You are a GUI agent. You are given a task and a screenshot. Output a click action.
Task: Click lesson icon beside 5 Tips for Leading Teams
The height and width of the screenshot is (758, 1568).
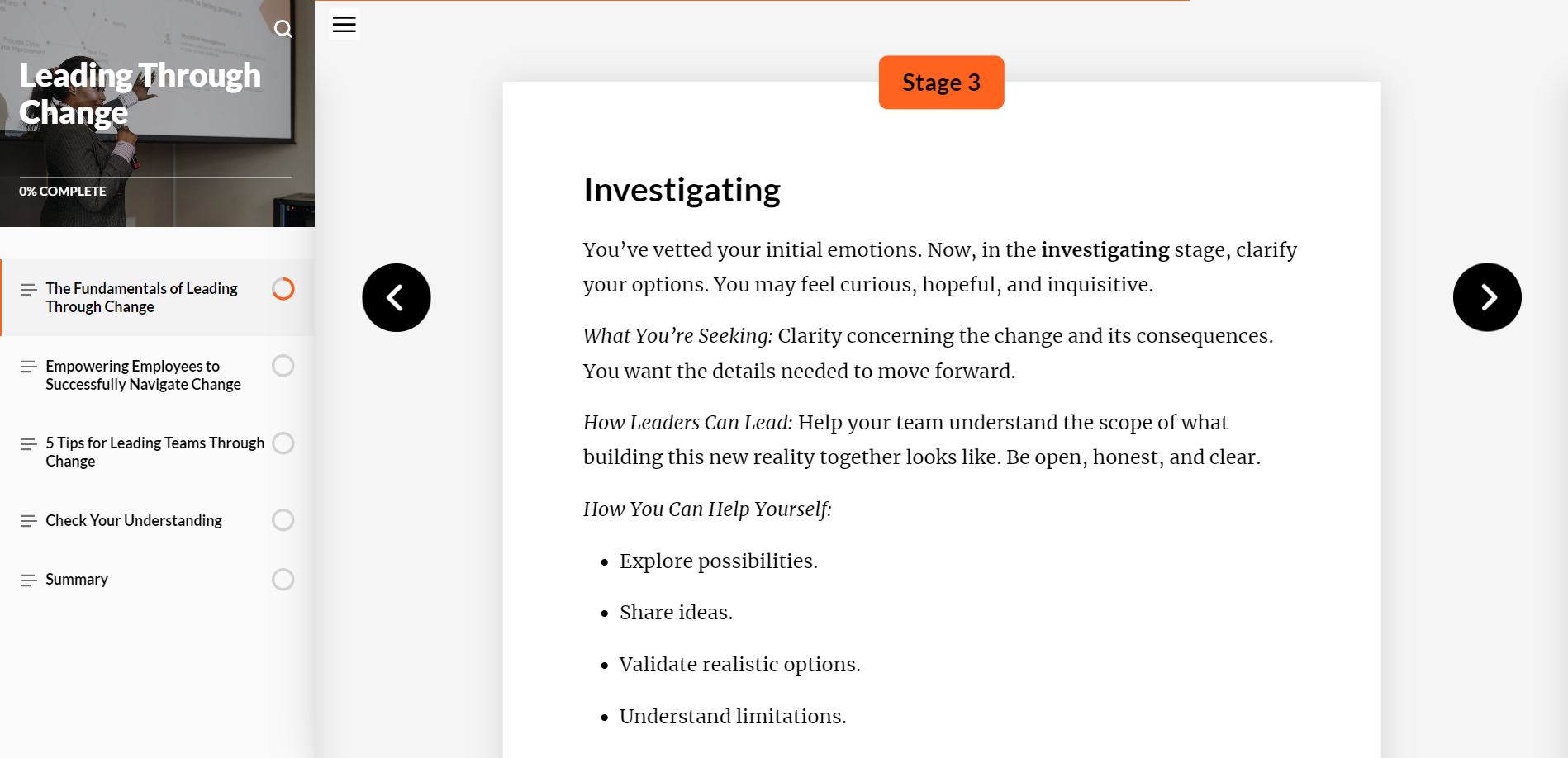pyautogui.click(x=29, y=444)
